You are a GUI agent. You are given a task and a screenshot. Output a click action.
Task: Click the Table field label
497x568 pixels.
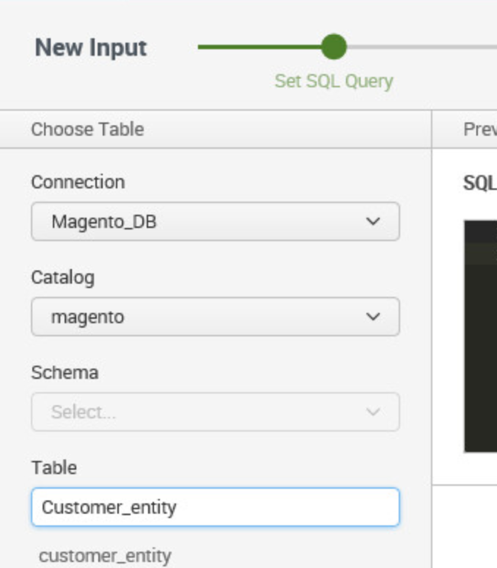pyautogui.click(x=54, y=468)
